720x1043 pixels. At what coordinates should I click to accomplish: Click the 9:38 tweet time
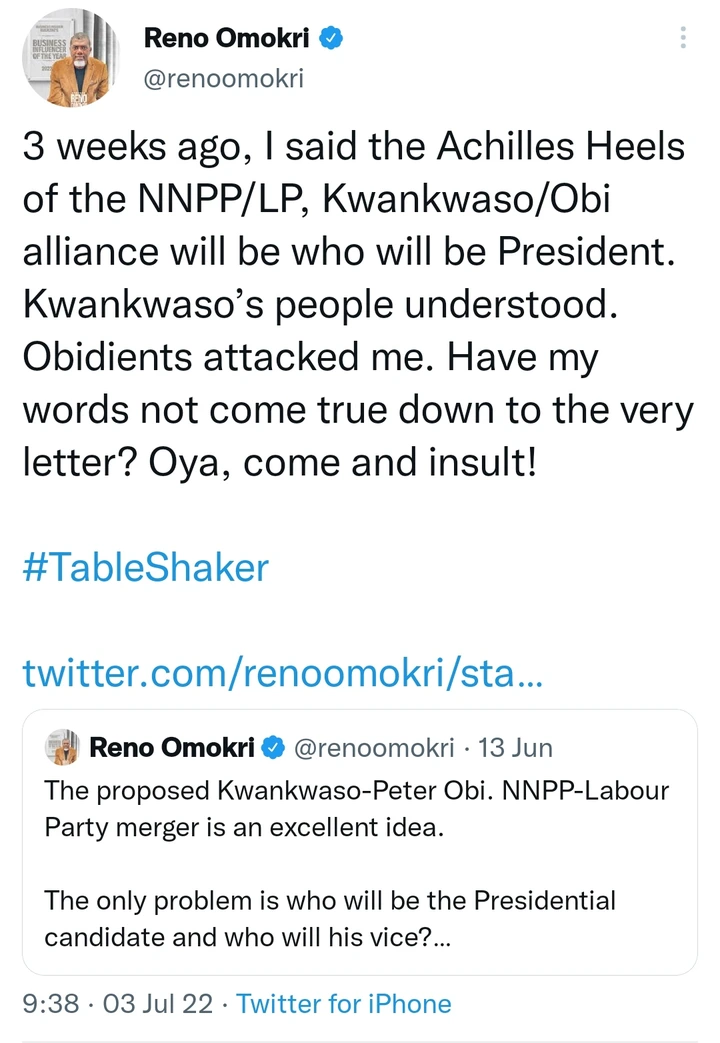coord(50,1003)
